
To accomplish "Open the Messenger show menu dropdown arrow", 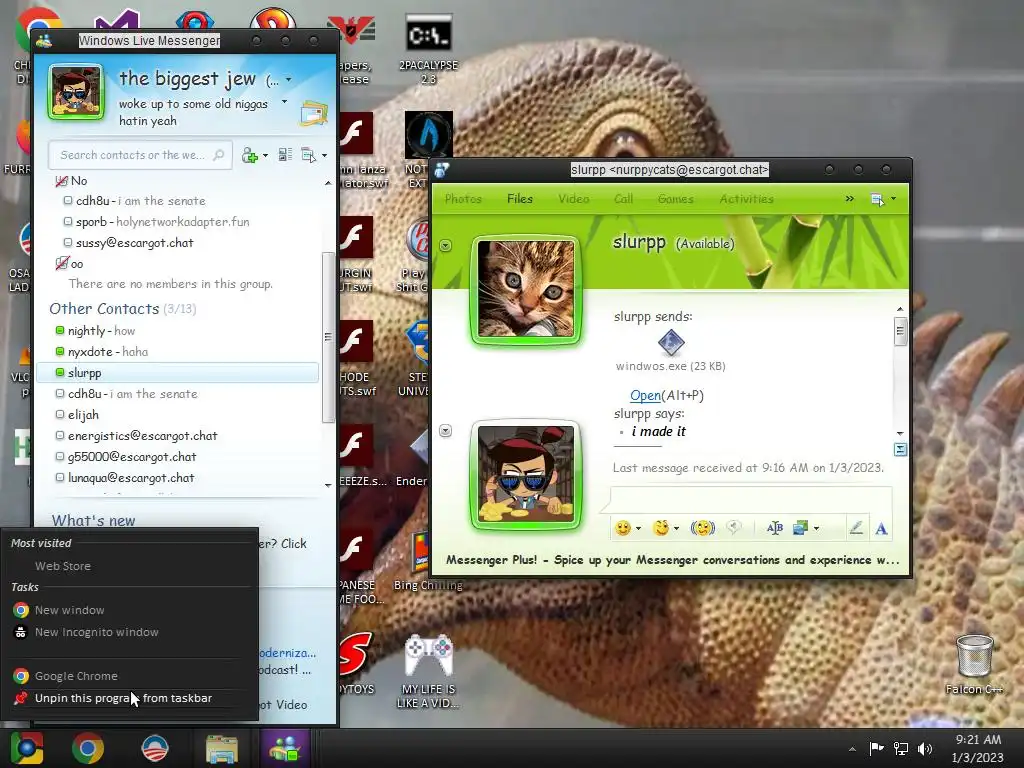I will tap(324, 155).
